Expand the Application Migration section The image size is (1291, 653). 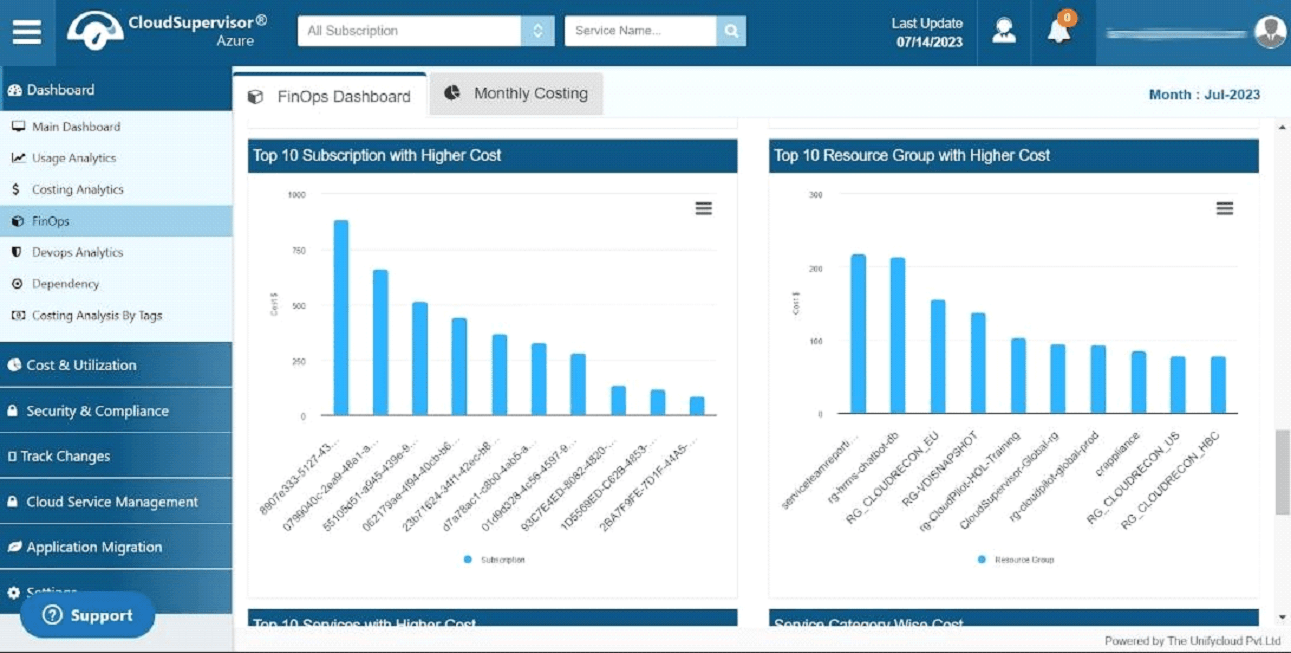click(116, 547)
